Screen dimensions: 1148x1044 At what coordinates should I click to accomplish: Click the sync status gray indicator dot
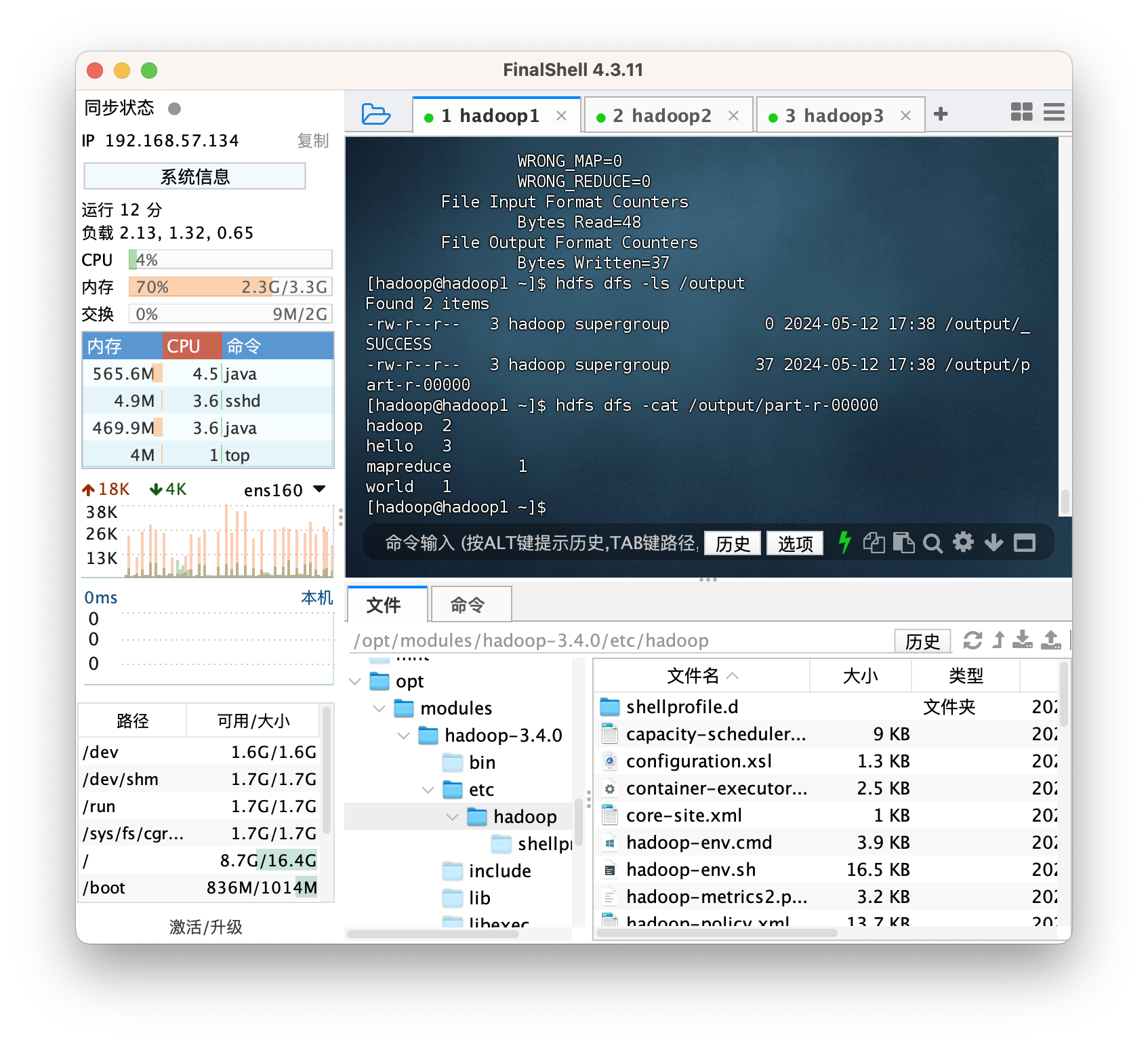point(174,108)
